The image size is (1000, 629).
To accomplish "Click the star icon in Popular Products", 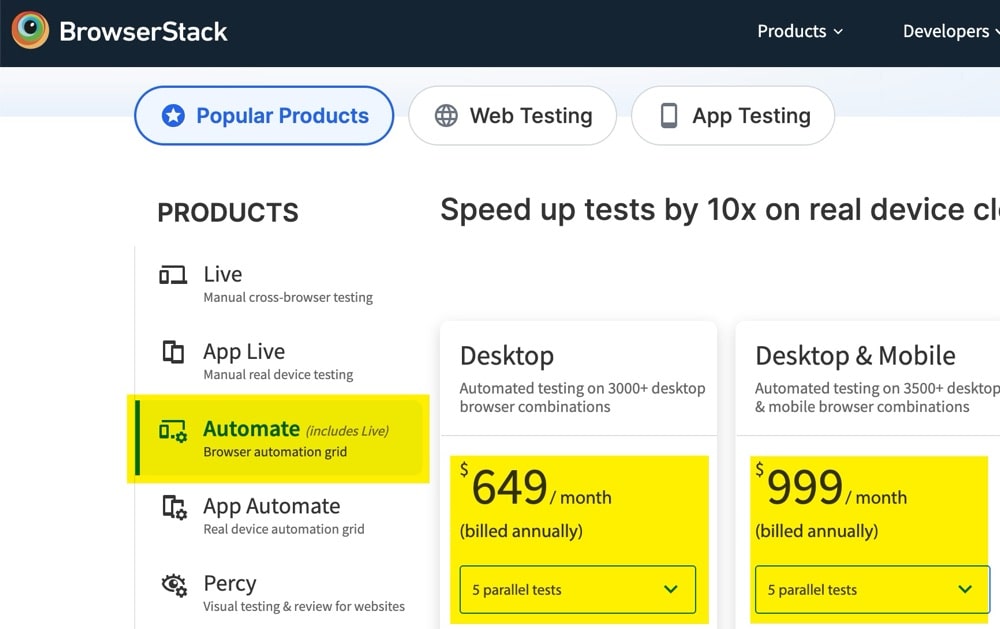I will (x=173, y=115).
